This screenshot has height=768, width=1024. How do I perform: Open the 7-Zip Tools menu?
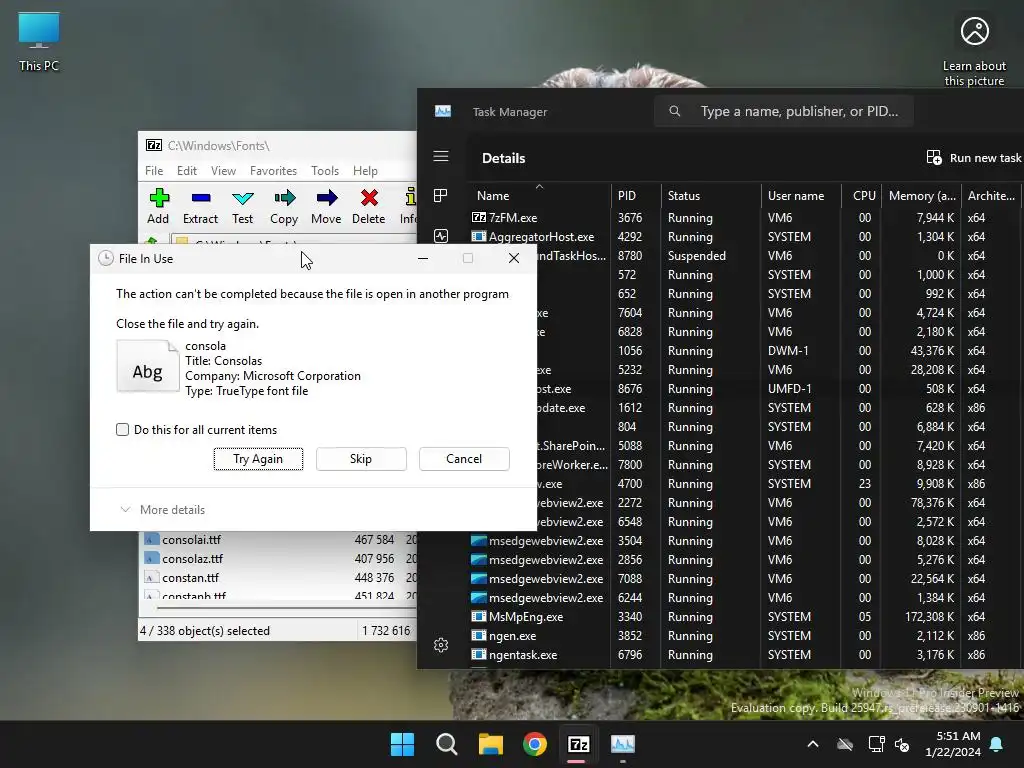point(325,171)
